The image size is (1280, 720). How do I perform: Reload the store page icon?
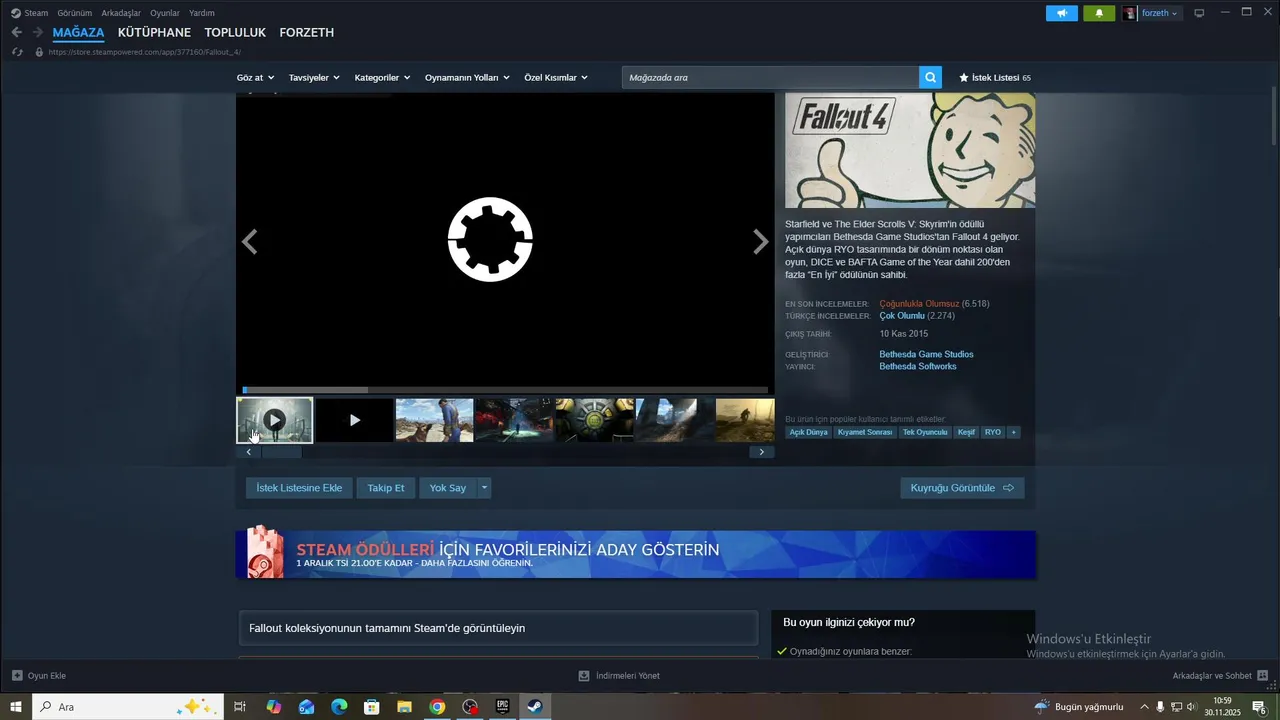click(x=17, y=52)
